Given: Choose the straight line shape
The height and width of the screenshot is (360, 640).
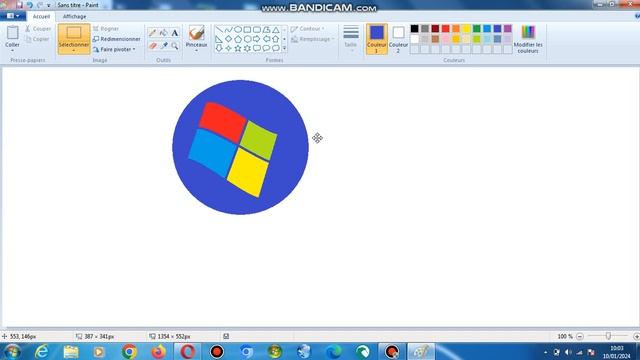Looking at the screenshot, I should [x=219, y=30].
